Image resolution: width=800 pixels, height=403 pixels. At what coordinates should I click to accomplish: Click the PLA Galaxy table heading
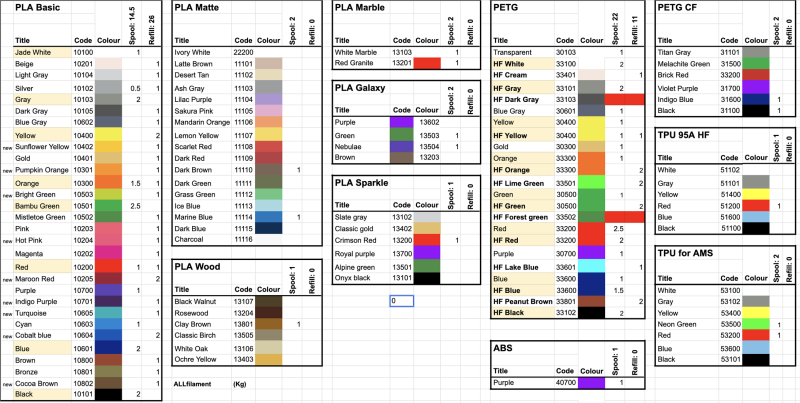(360, 88)
